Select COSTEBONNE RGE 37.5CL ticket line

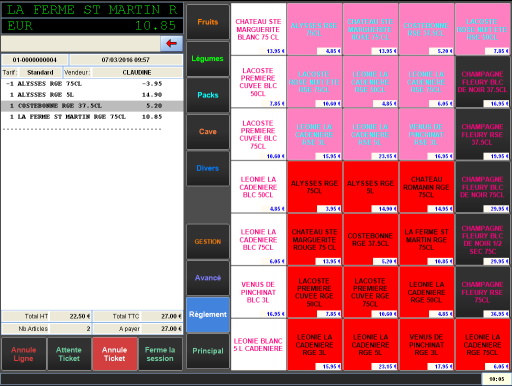92,106
